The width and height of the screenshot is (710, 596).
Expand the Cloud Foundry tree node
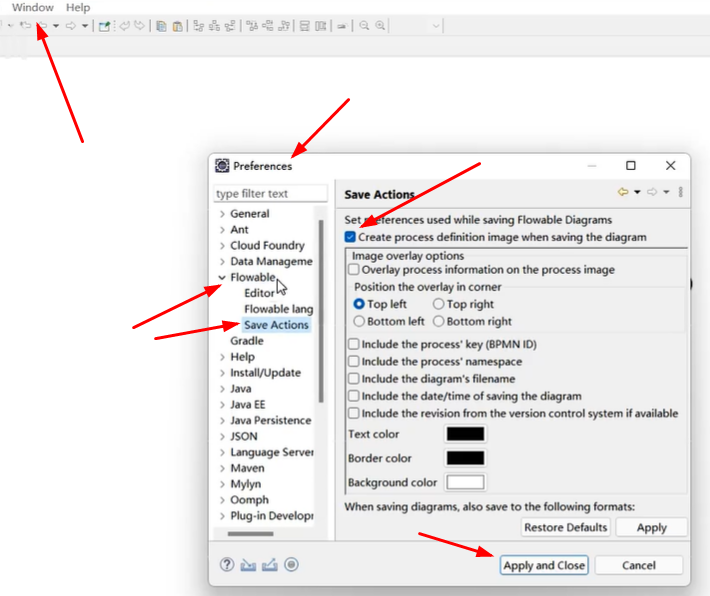click(222, 245)
